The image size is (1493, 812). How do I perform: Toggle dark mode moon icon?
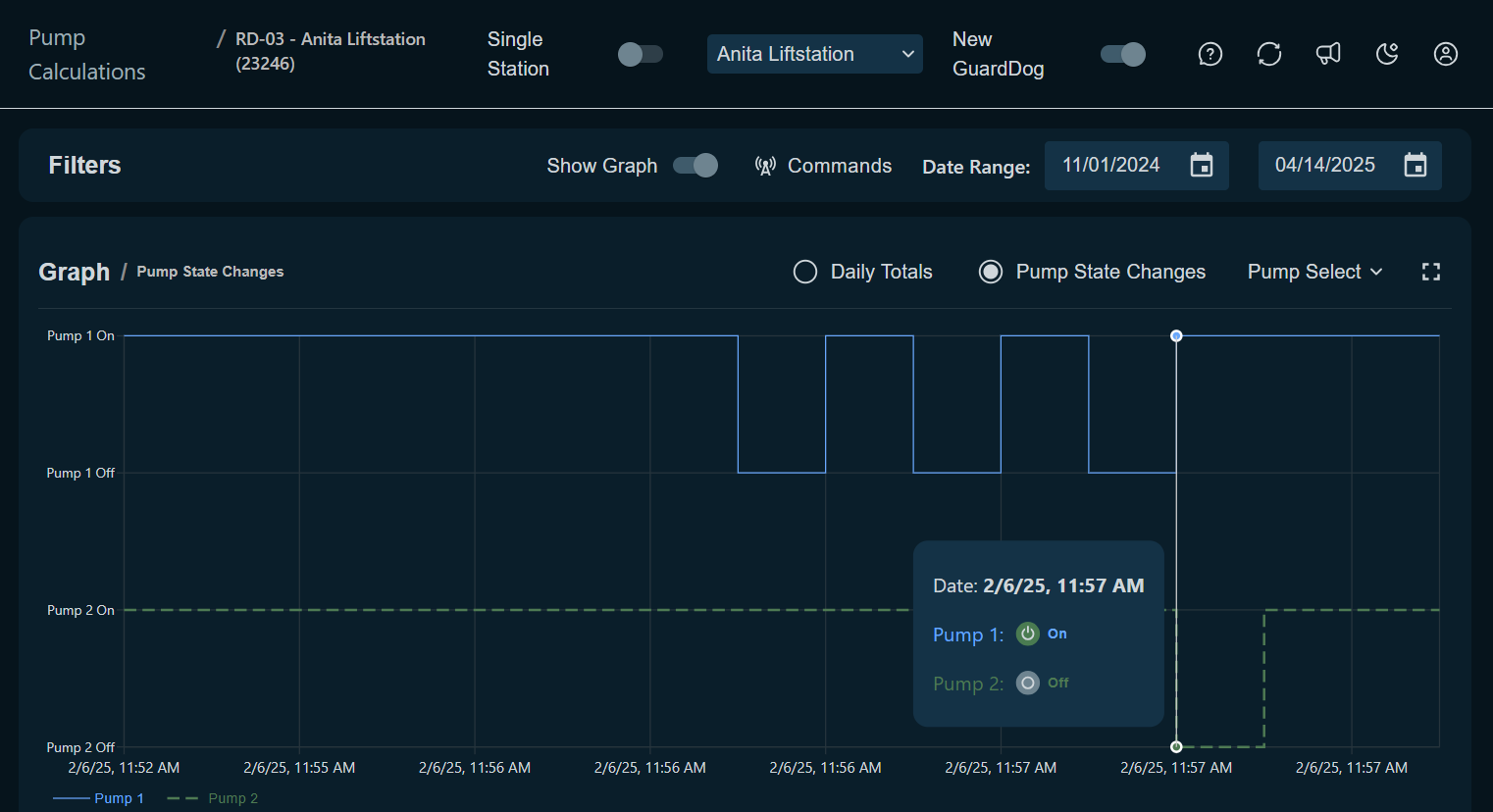1387,54
